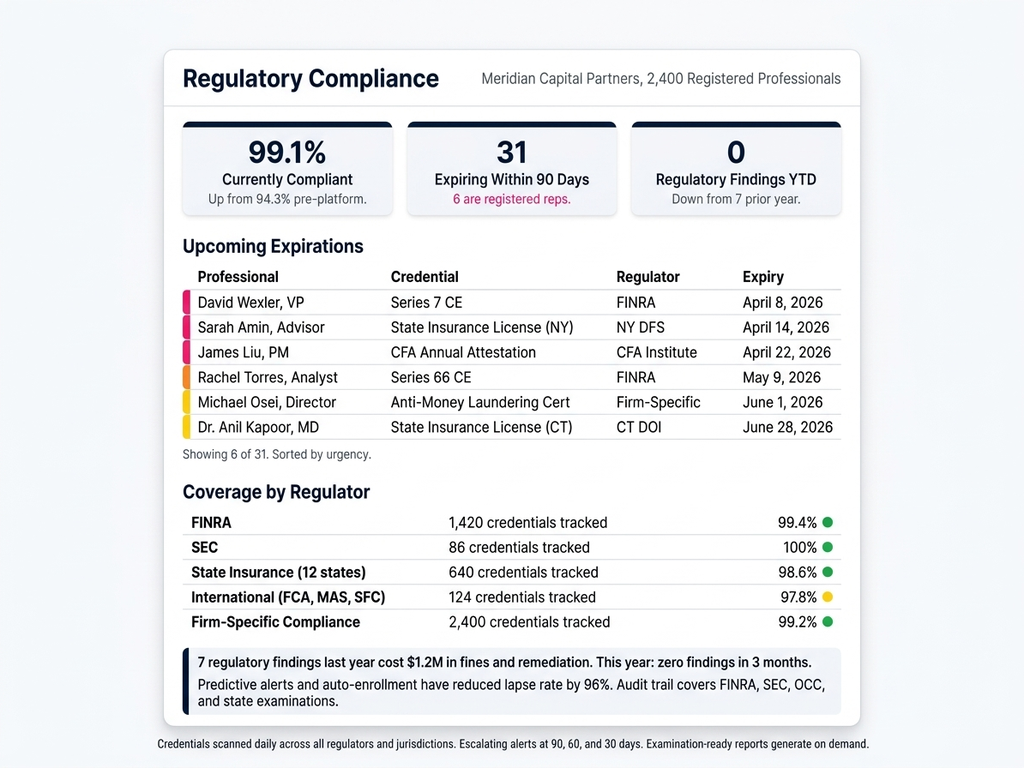This screenshot has height=768, width=1024.
Task: Click Rachel Torres's orange urgency marker
Action: (186, 377)
